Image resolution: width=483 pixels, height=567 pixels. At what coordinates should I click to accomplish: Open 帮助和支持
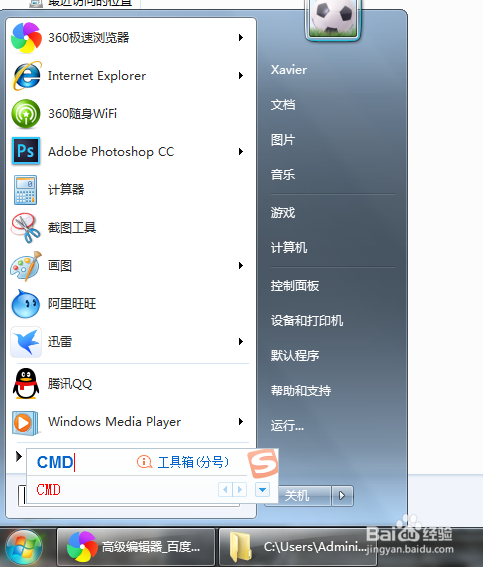click(301, 391)
